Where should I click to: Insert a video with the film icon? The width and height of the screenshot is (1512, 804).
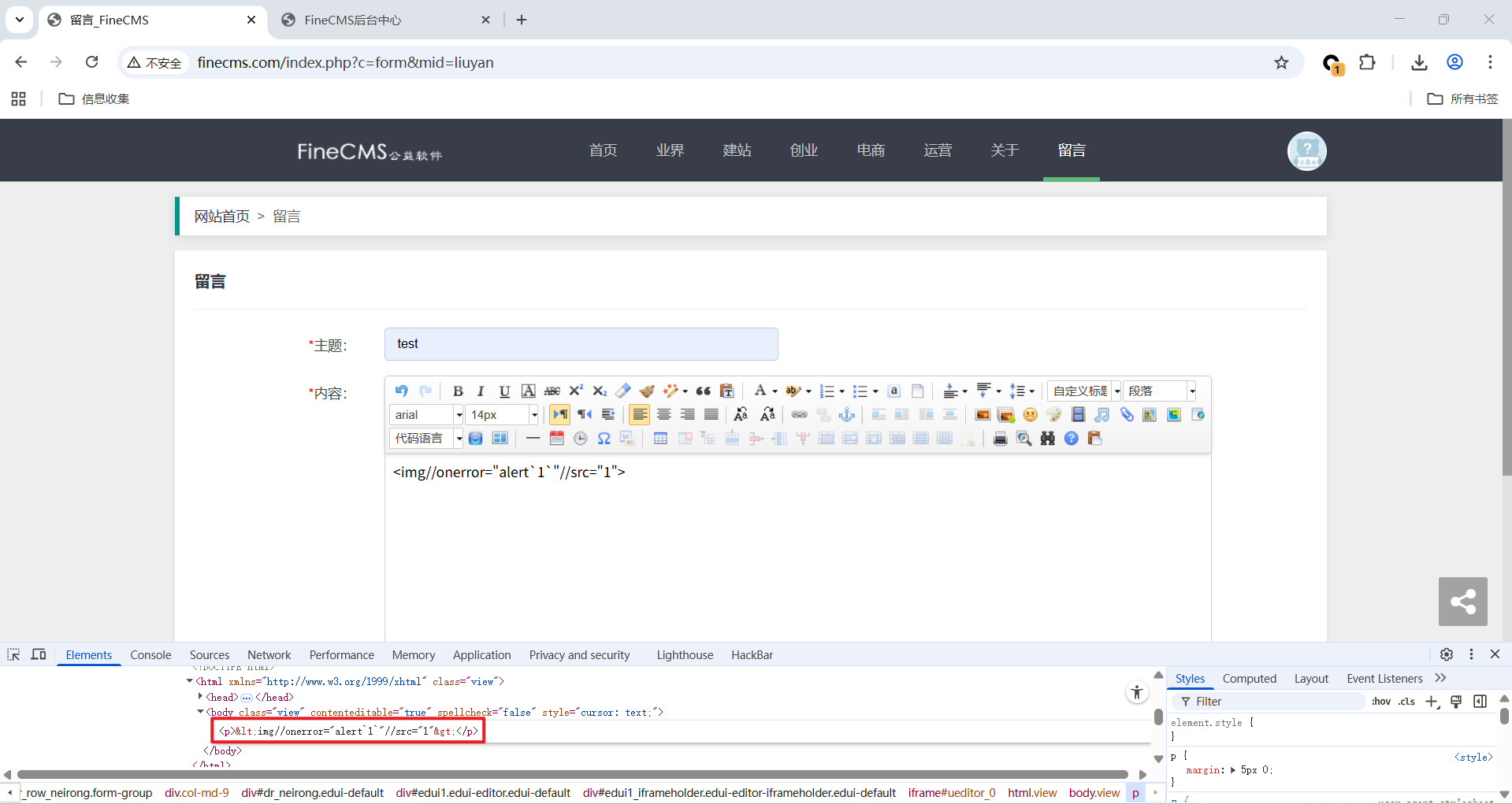pyautogui.click(x=1079, y=415)
